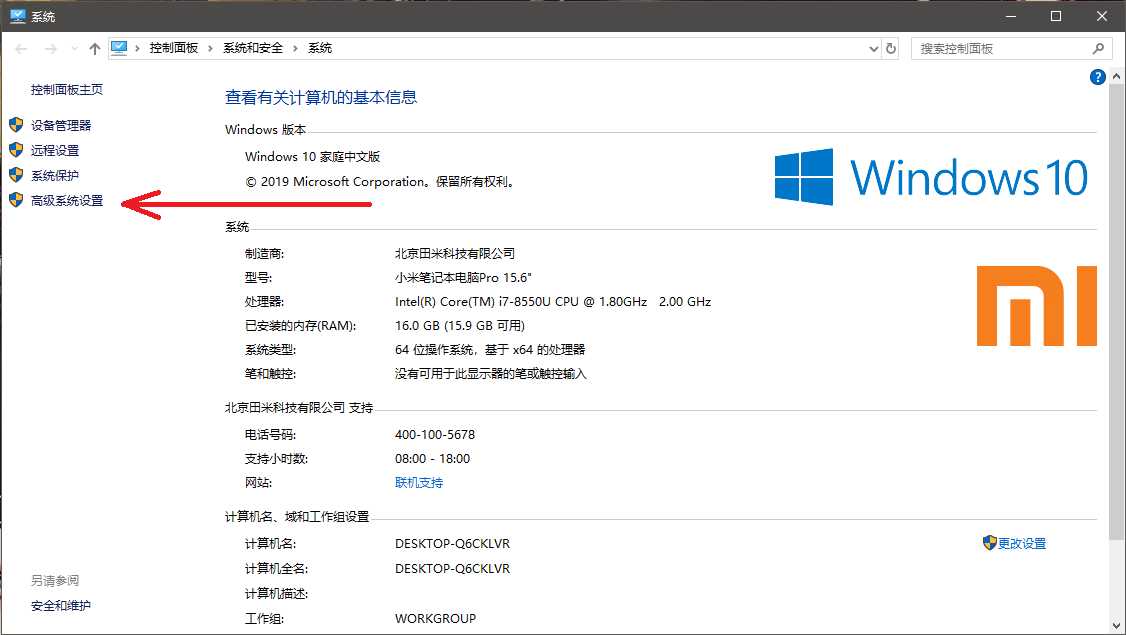Click the vertical scrollbar thumb

click(1116, 312)
